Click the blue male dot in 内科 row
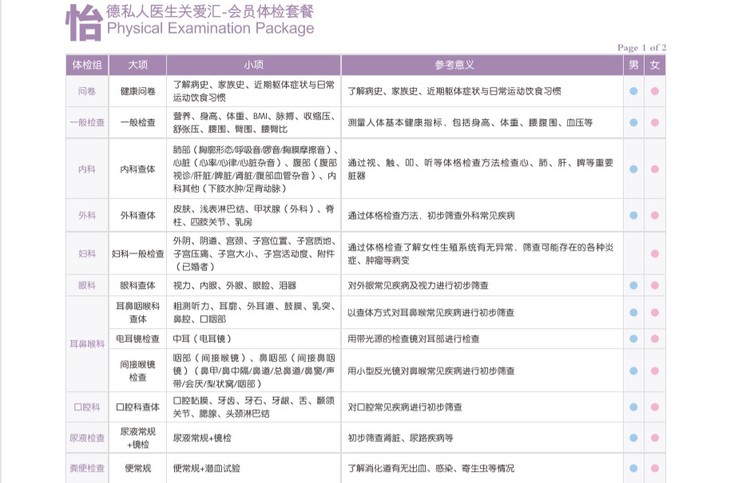This screenshot has height=483, width=730. pyautogui.click(x=633, y=169)
